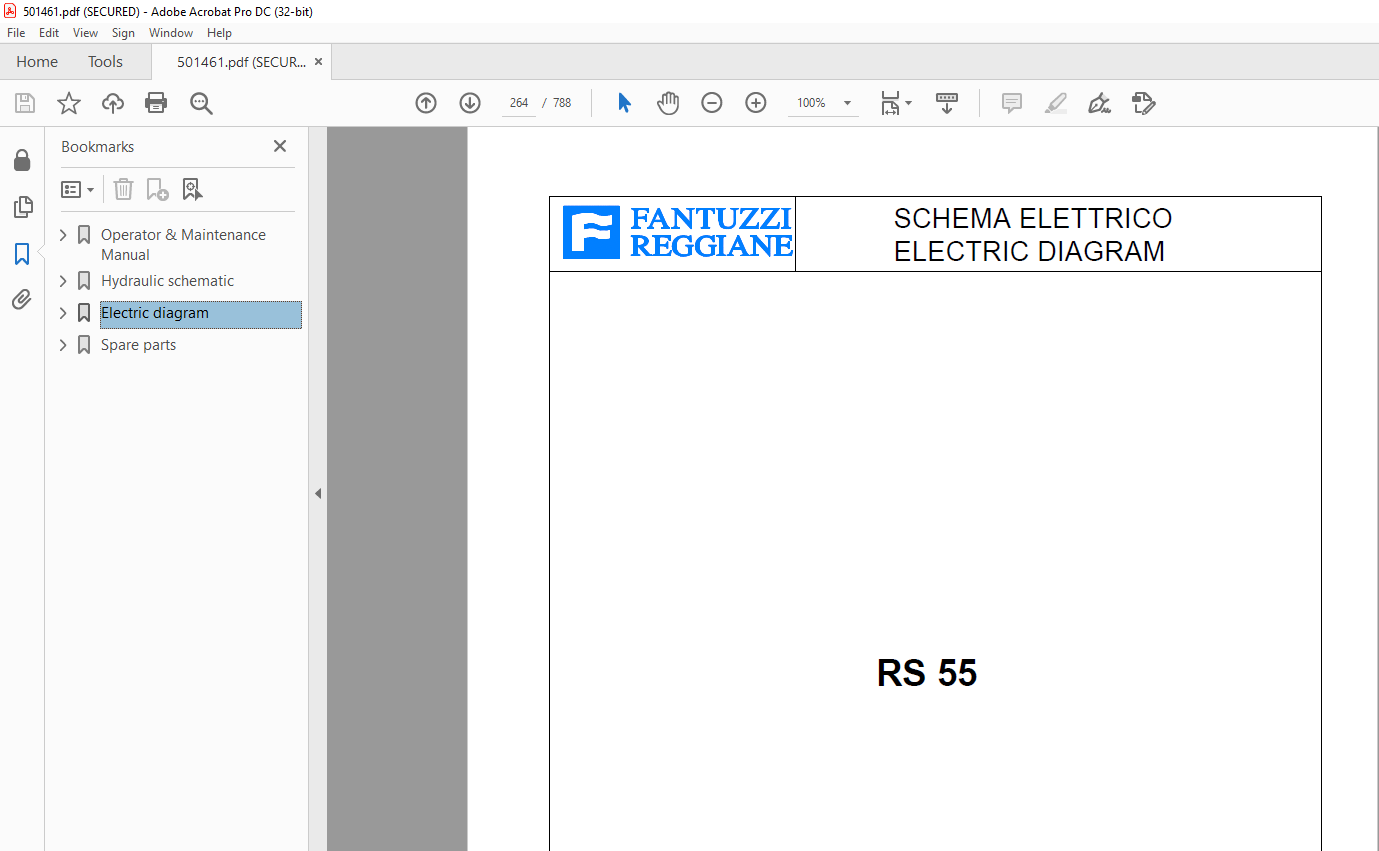1379x851 pixels.
Task: Expand the Spare parts bookmark
Action: (64, 345)
